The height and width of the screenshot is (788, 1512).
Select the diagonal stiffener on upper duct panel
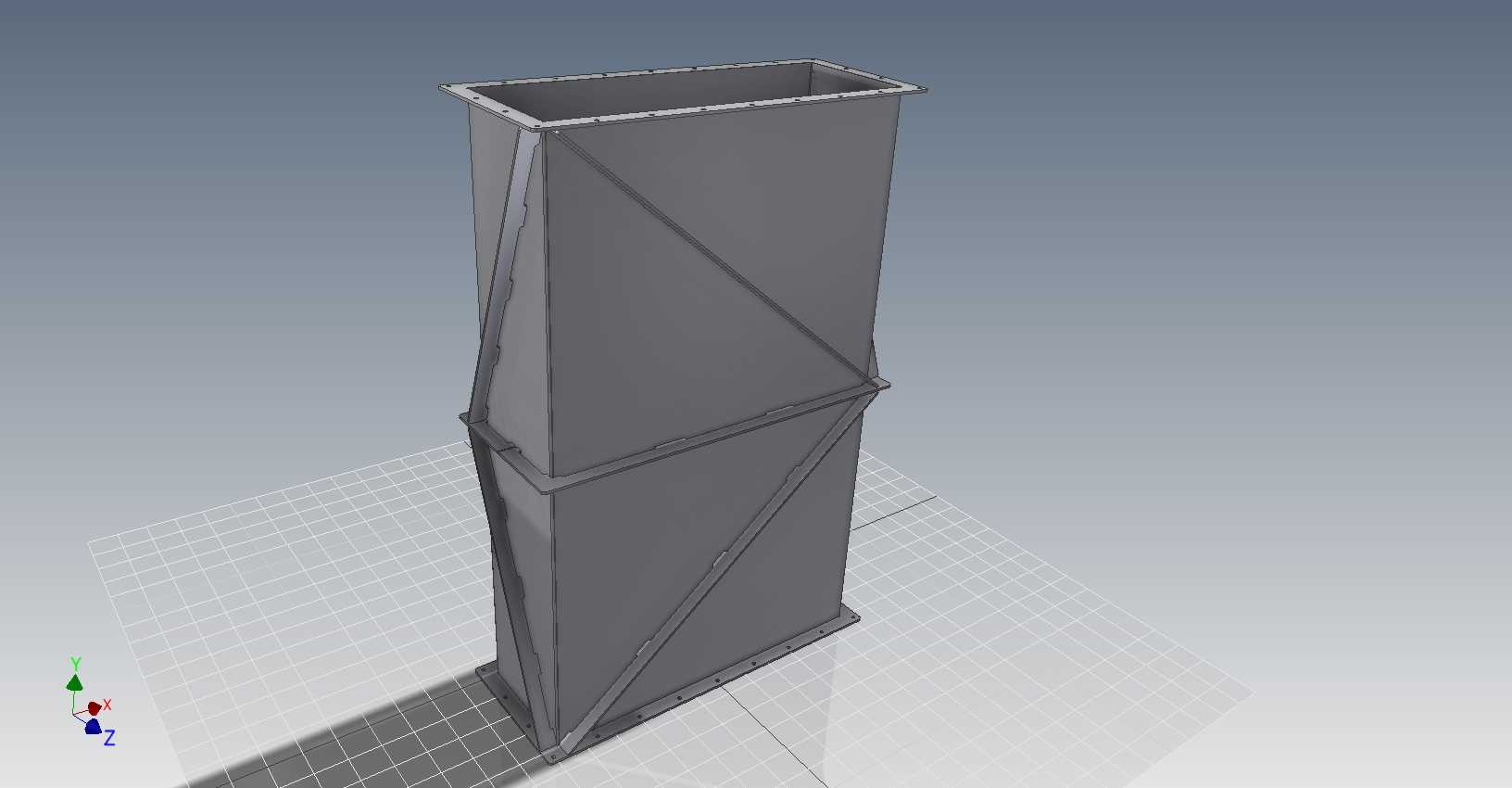pos(713,257)
